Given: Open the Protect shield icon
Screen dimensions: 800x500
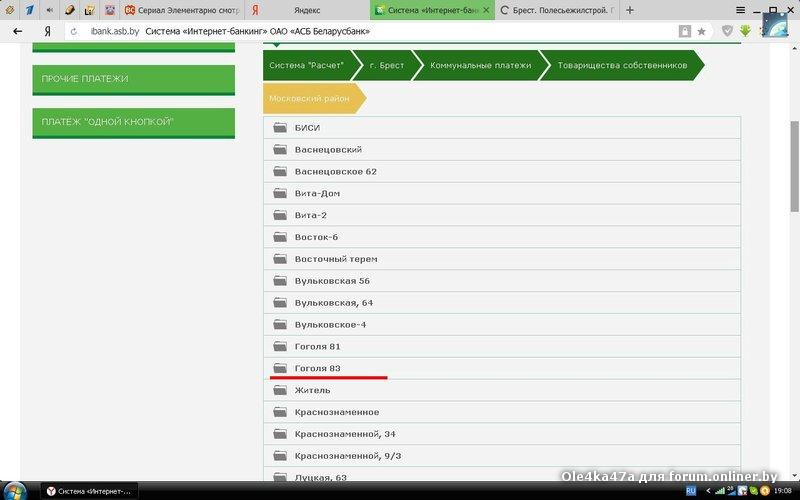Looking at the screenshot, I should (727, 31).
